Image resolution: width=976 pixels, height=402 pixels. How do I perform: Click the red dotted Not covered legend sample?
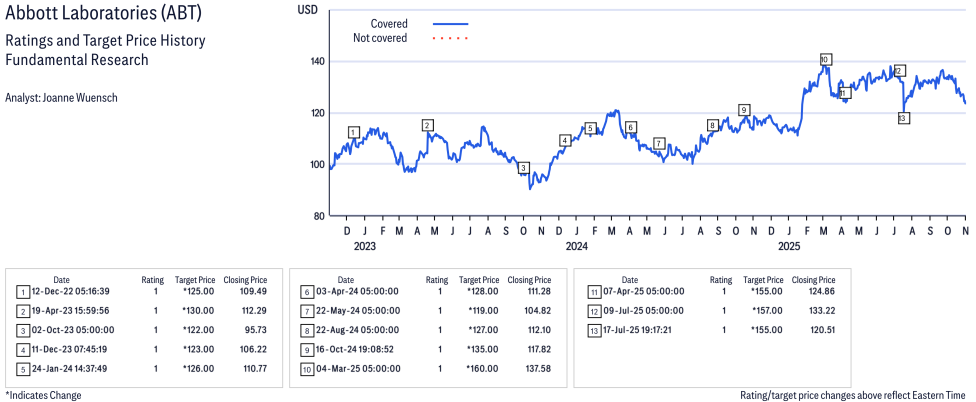tap(450, 38)
